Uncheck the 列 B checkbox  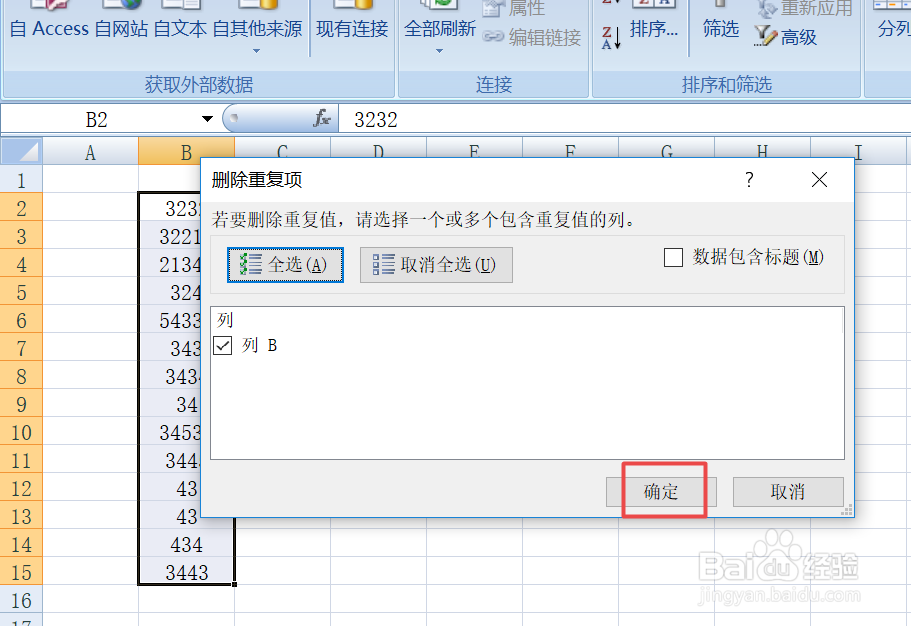222,347
